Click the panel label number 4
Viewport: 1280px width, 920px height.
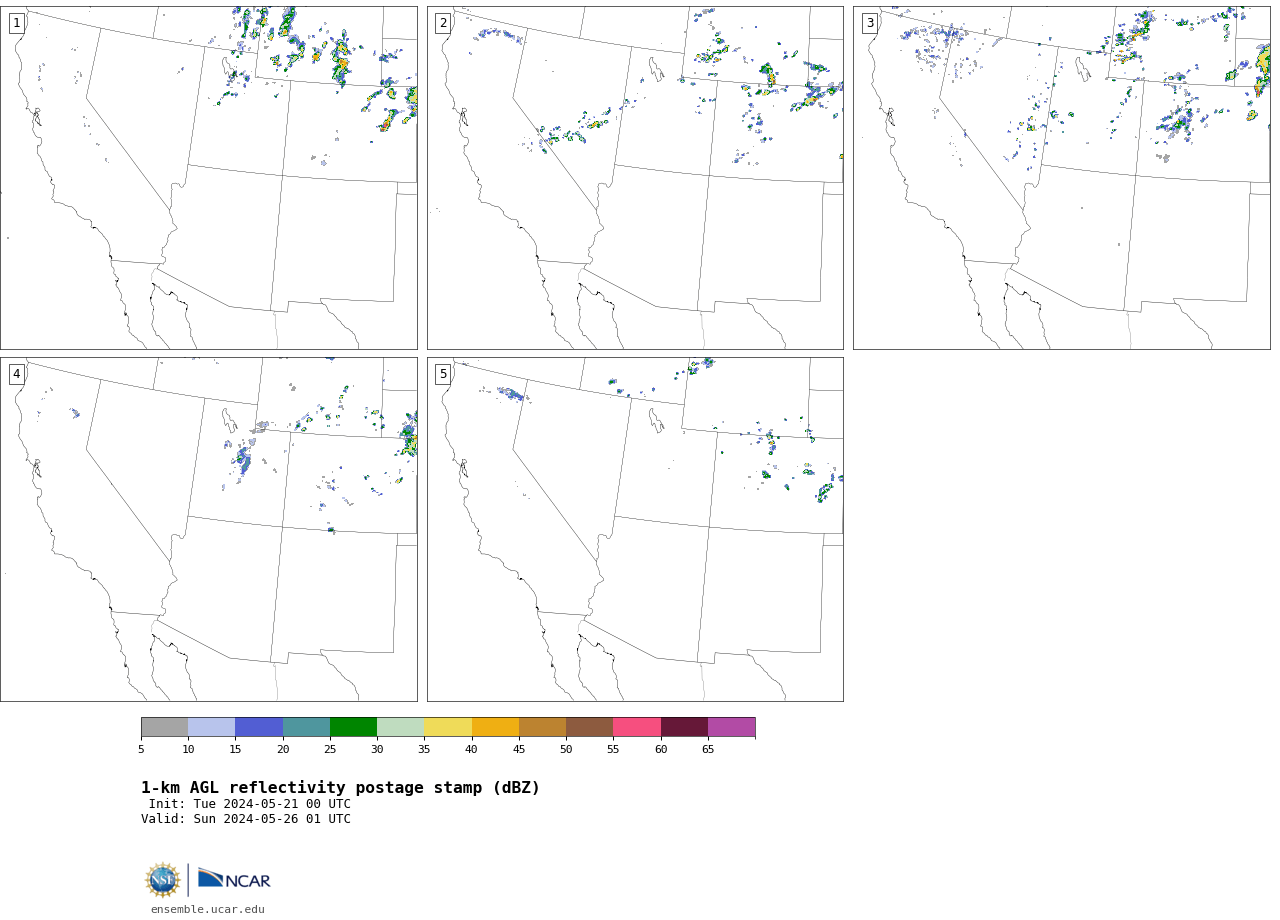click(17, 374)
